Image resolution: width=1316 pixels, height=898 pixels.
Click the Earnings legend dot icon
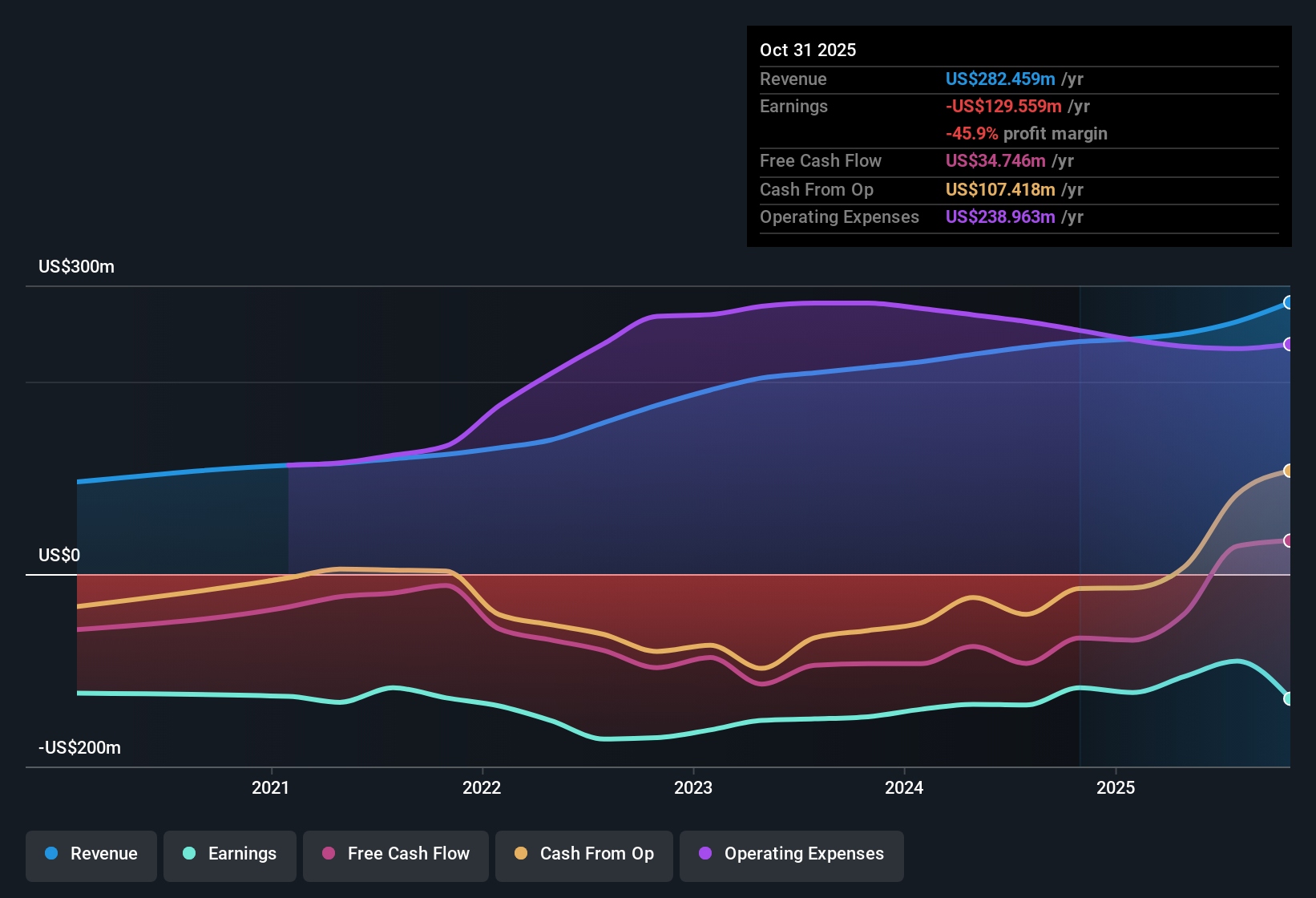coord(189,854)
